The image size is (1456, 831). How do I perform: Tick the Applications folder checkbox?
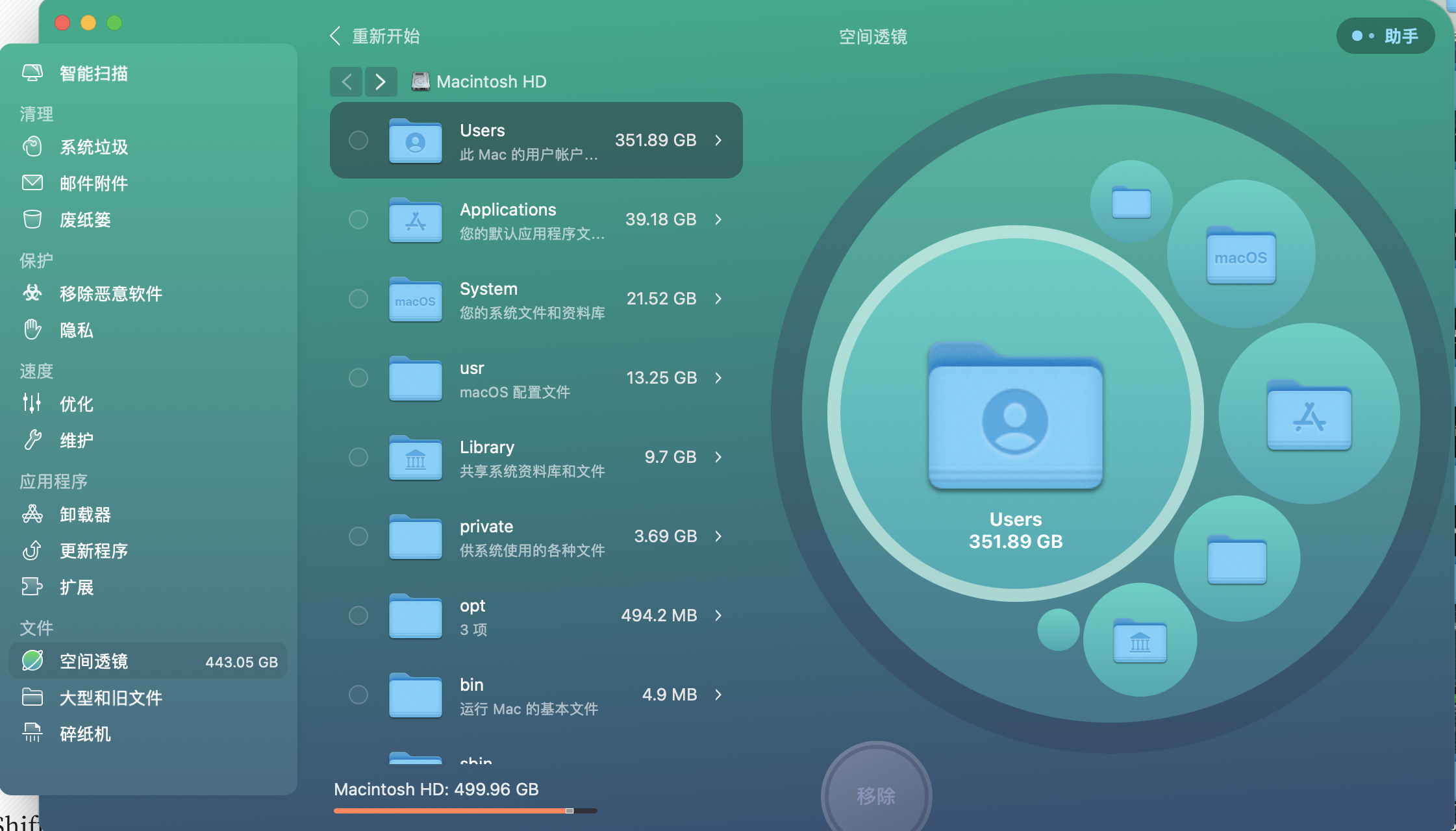click(x=358, y=219)
